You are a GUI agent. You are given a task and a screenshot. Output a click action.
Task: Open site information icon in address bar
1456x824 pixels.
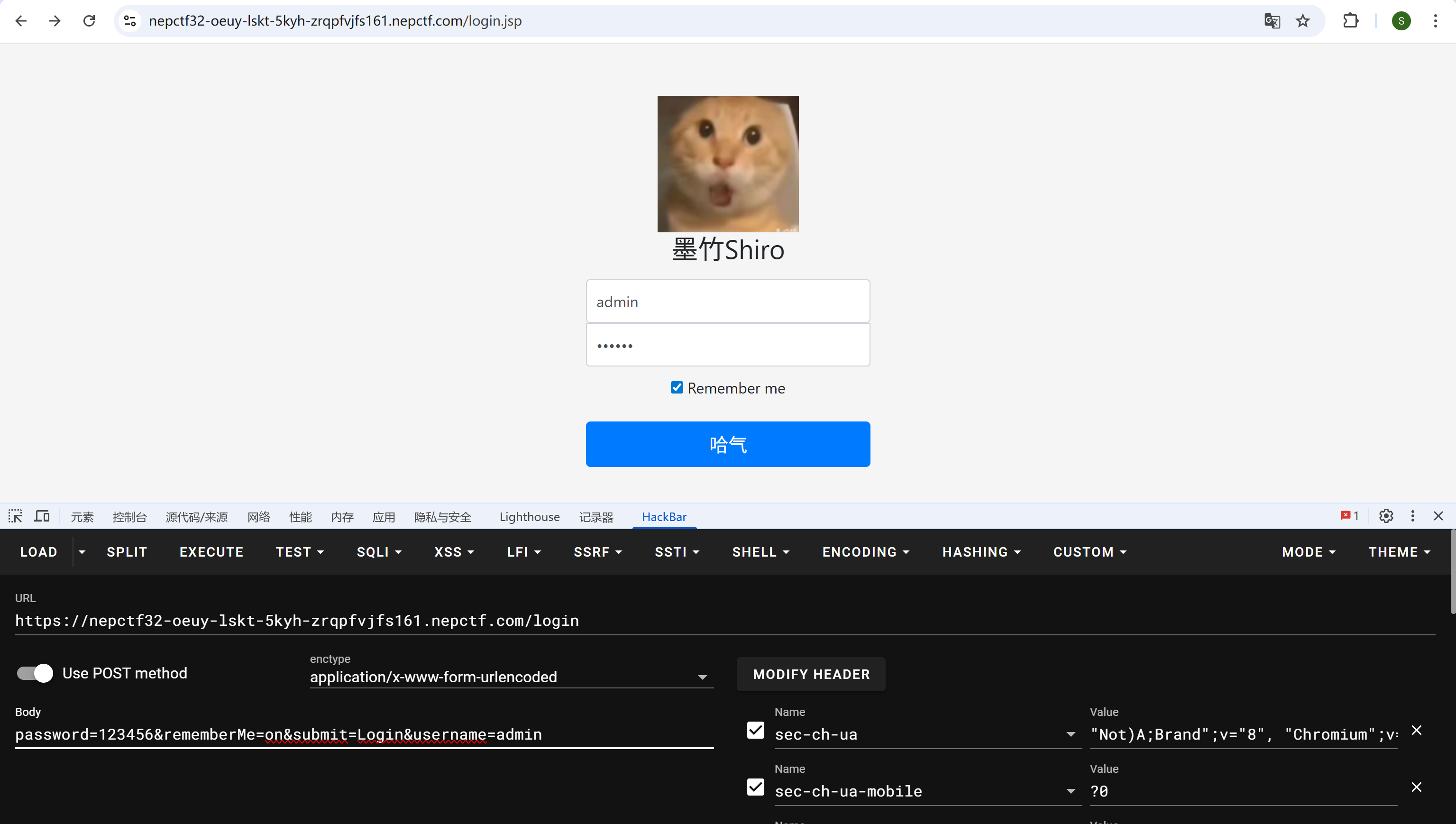click(130, 21)
